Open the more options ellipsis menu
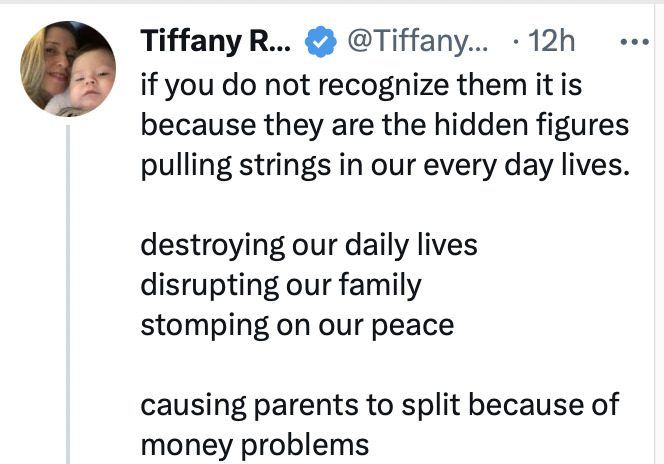This screenshot has height=464, width=664. pyautogui.click(x=634, y=42)
